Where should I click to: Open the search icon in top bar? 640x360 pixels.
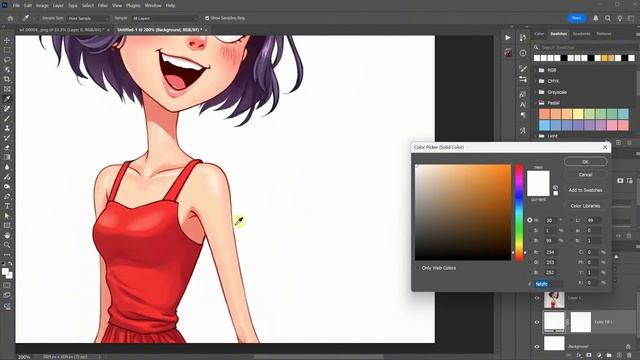coord(608,18)
